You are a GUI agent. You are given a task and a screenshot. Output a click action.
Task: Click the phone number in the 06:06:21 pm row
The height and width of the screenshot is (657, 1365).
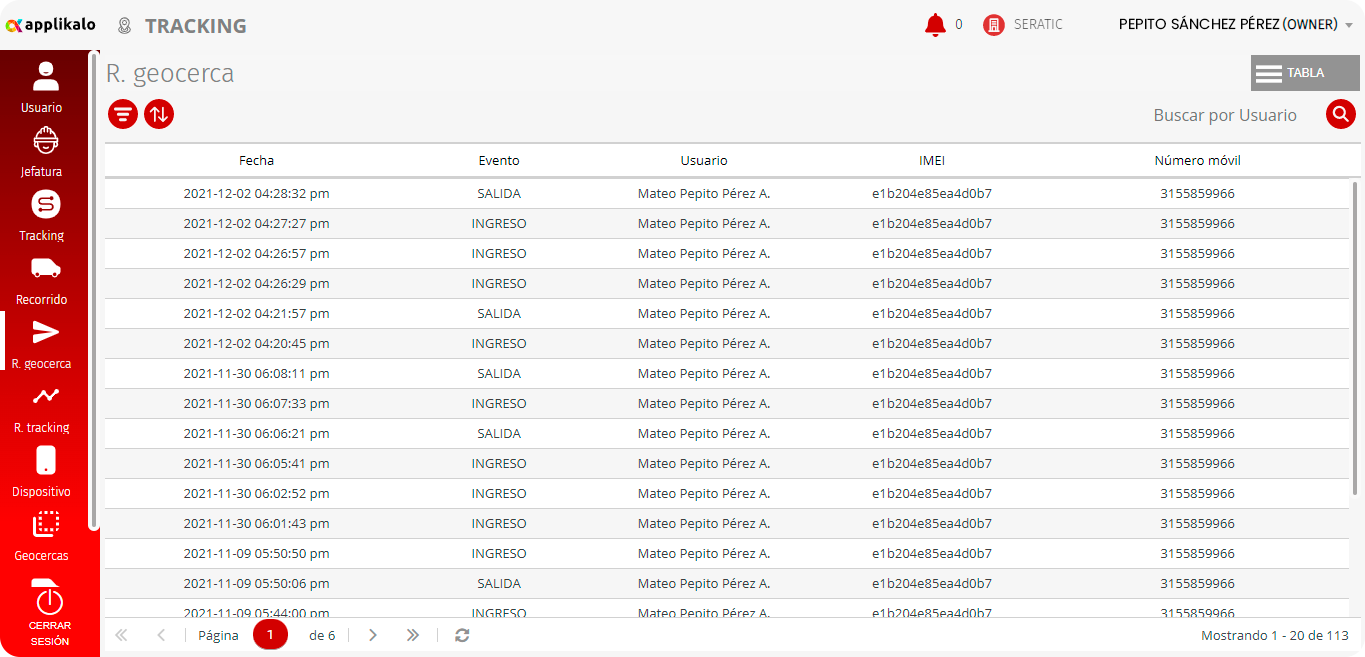1198,434
